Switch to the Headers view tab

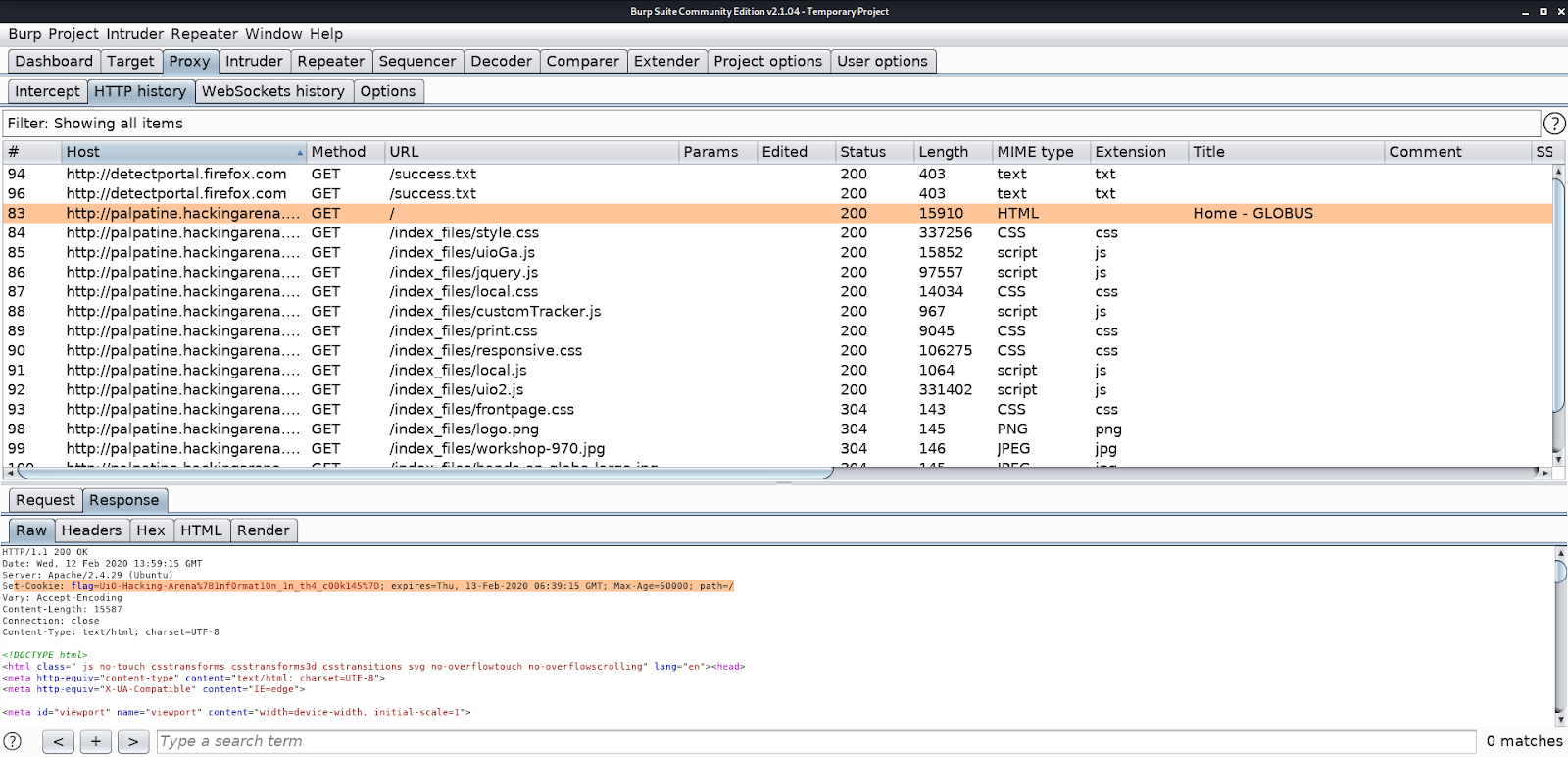[91, 530]
